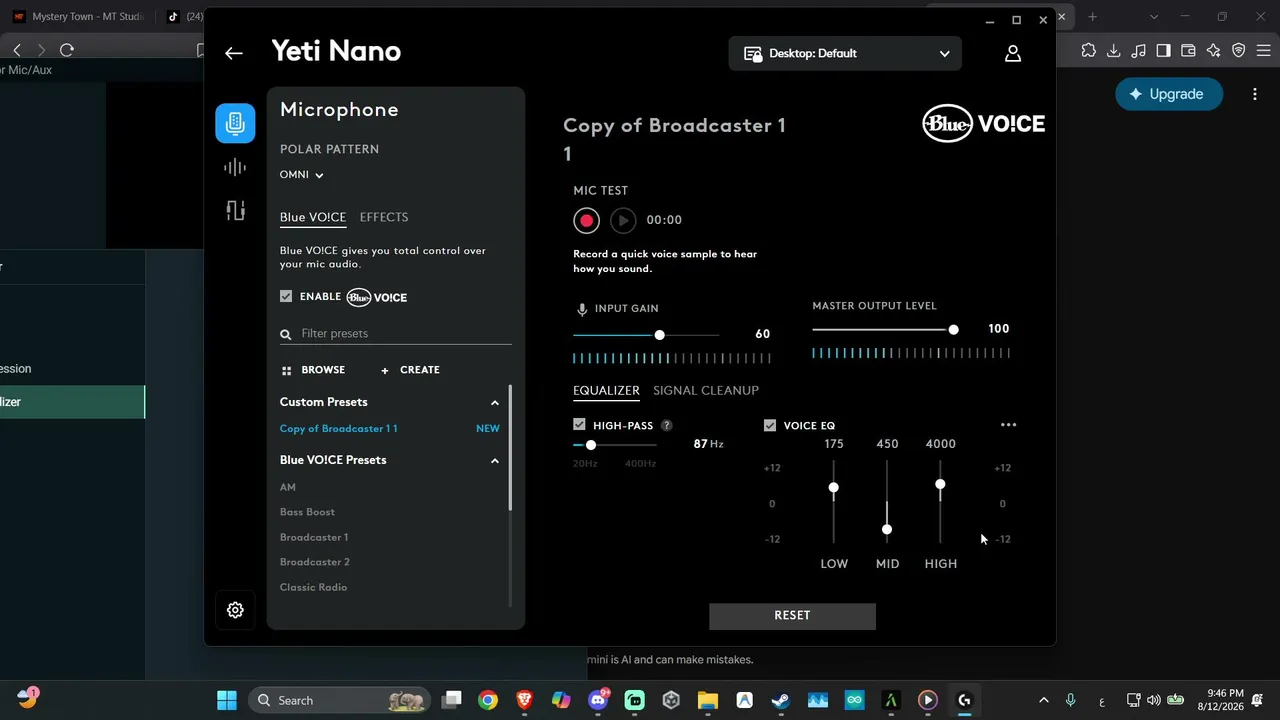Open the Windows Start menu
The height and width of the screenshot is (720, 1280).
[227, 700]
